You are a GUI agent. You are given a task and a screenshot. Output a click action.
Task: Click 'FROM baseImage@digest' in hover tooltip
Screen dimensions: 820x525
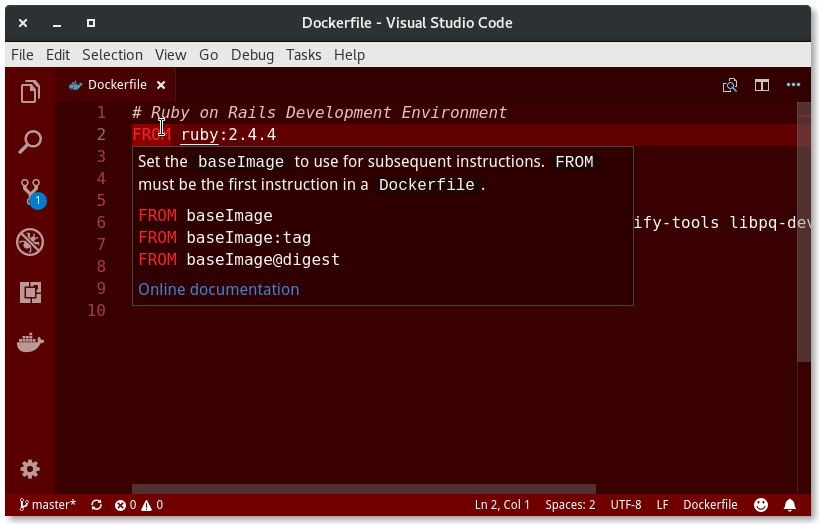(x=239, y=260)
